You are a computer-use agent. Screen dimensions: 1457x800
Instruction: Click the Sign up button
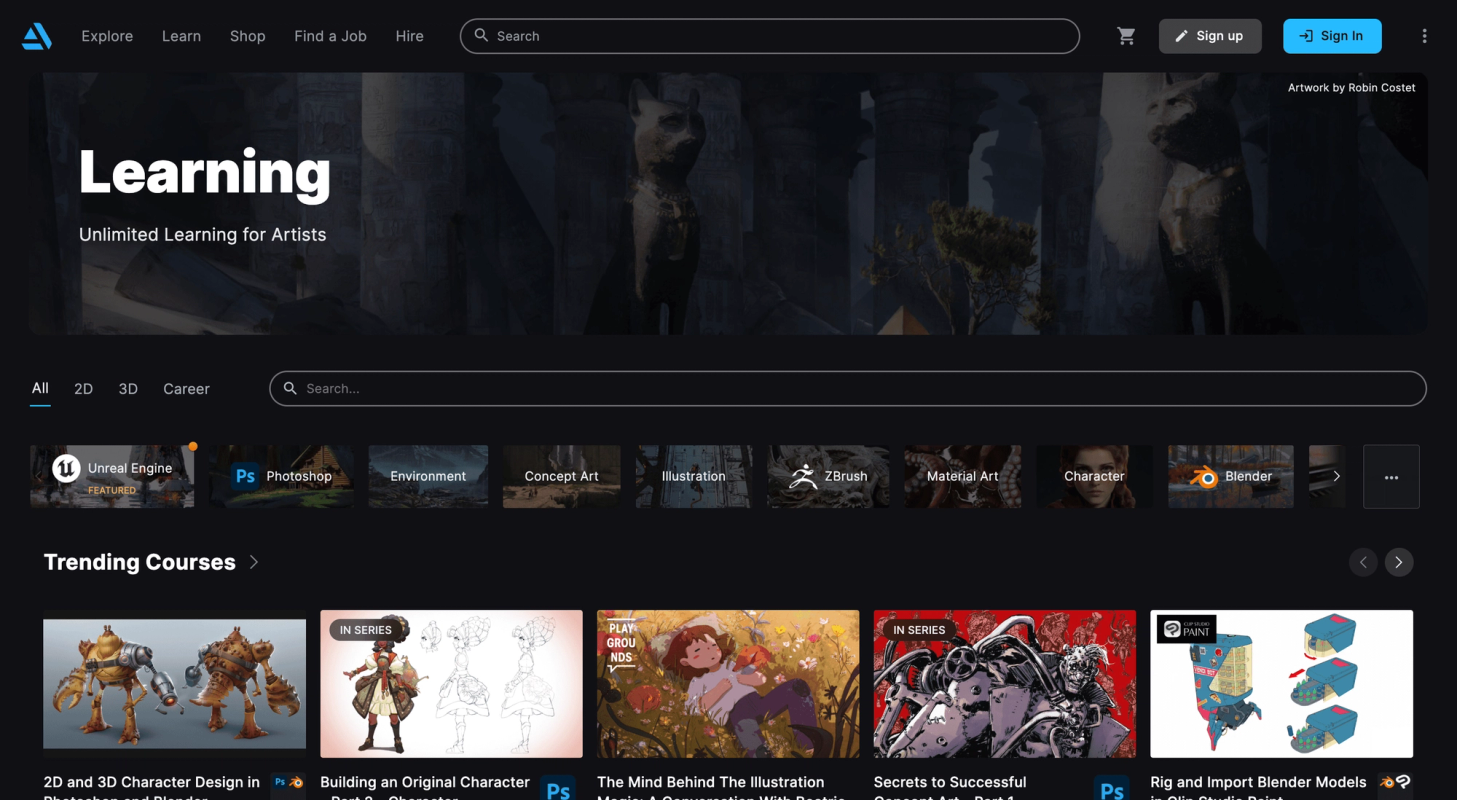pos(1210,36)
